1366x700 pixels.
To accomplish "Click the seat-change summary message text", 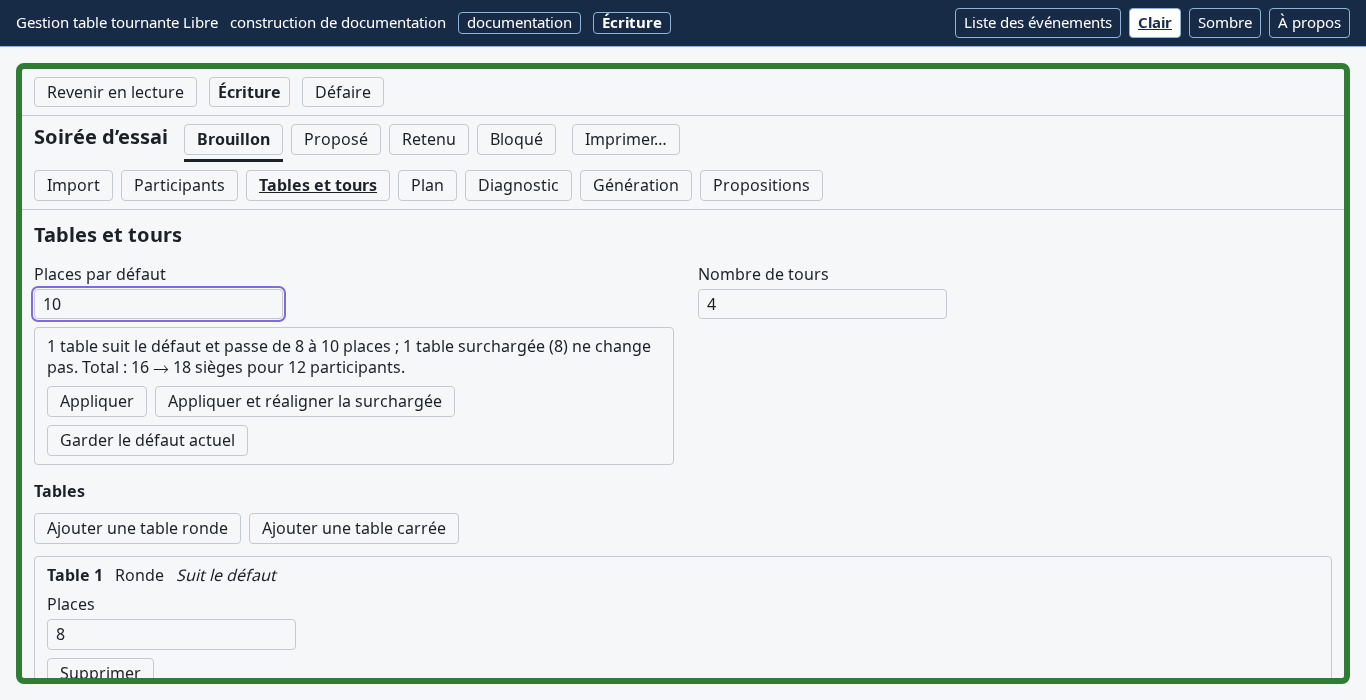I will point(349,357).
